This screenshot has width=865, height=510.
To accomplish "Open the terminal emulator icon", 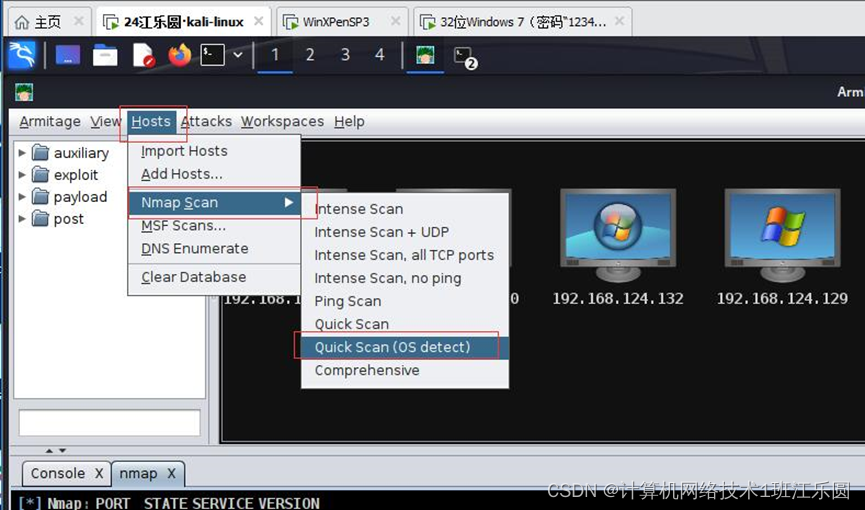I will [x=212, y=55].
